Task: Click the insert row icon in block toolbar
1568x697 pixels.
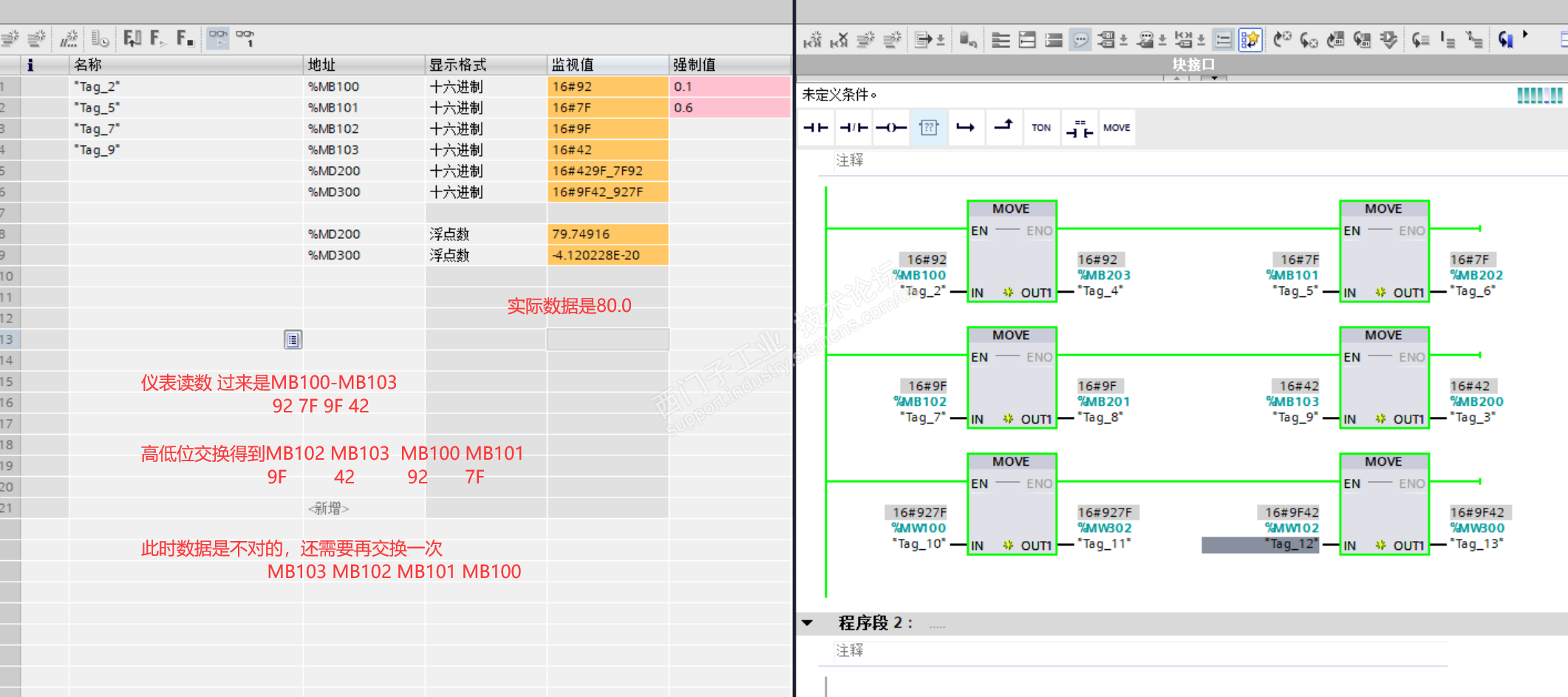Action: coord(866,39)
